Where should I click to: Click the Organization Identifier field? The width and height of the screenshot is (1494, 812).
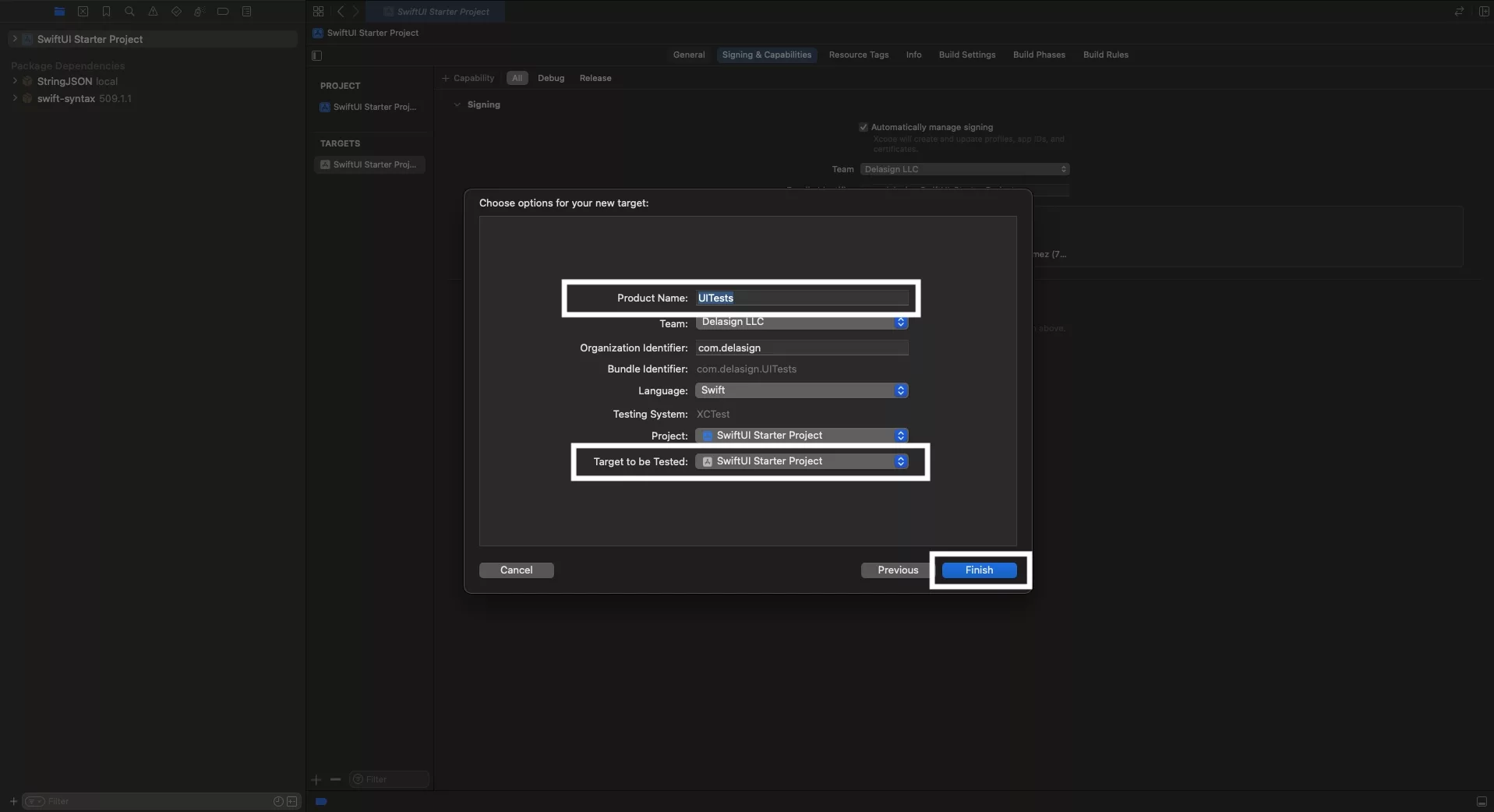click(802, 348)
